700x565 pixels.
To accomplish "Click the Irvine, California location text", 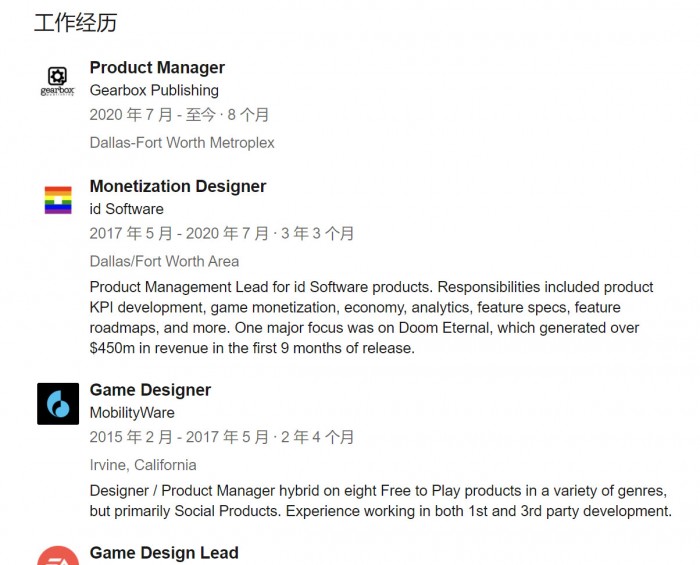I will tap(143, 465).
